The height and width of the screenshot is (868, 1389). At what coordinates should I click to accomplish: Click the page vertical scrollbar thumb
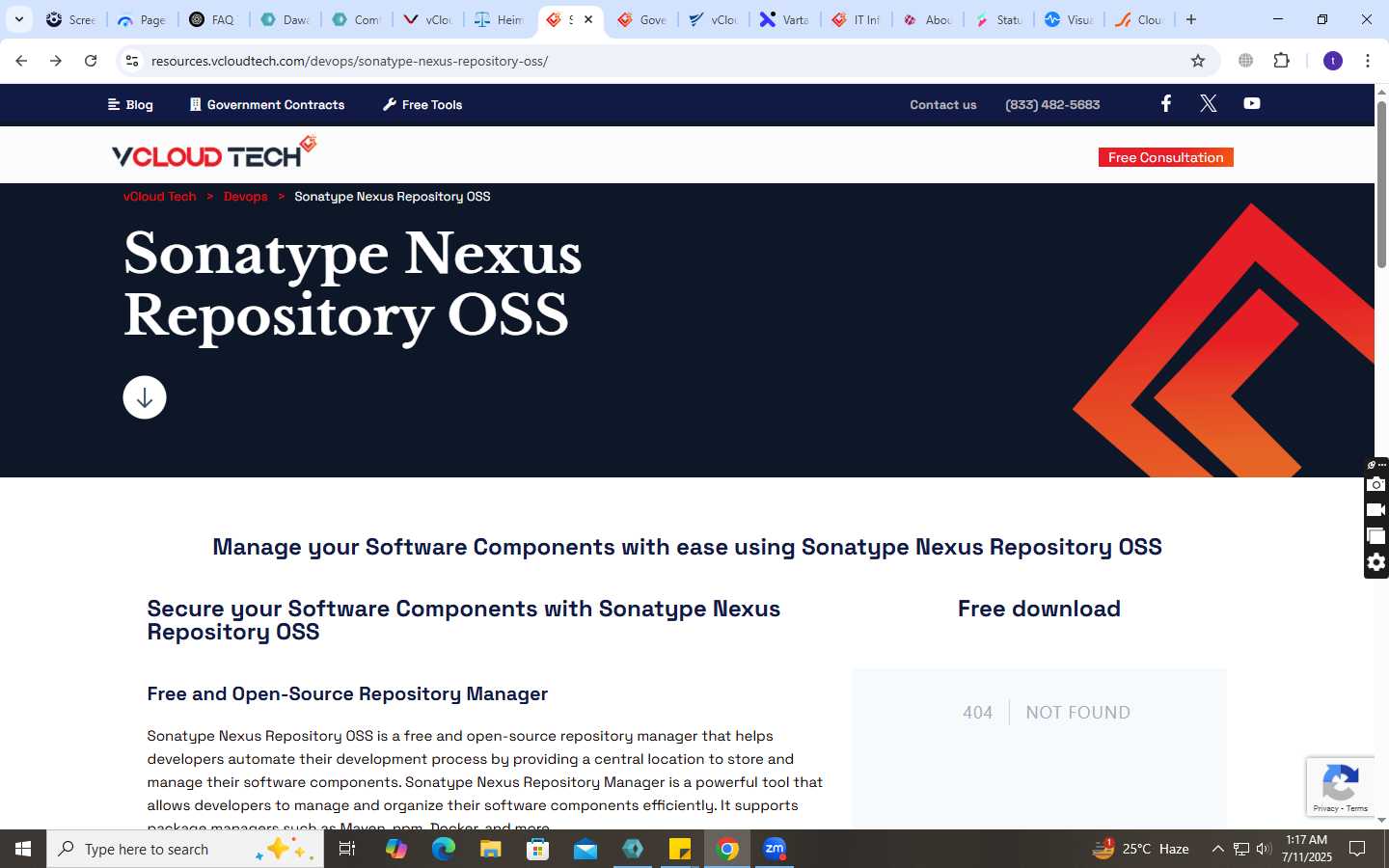click(1381, 183)
